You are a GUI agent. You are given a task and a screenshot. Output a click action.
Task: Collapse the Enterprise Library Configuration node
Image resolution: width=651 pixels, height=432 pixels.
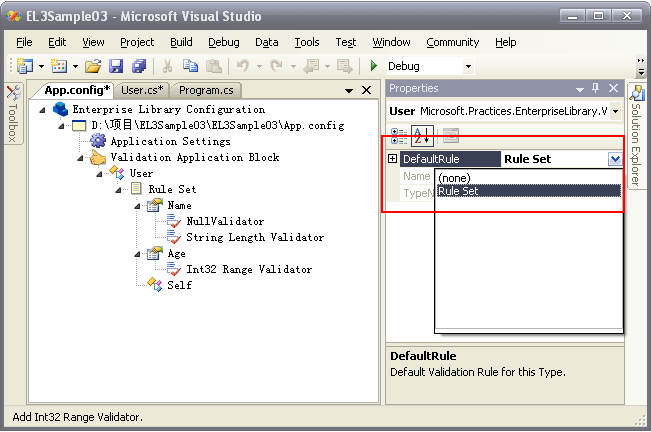click(42, 110)
